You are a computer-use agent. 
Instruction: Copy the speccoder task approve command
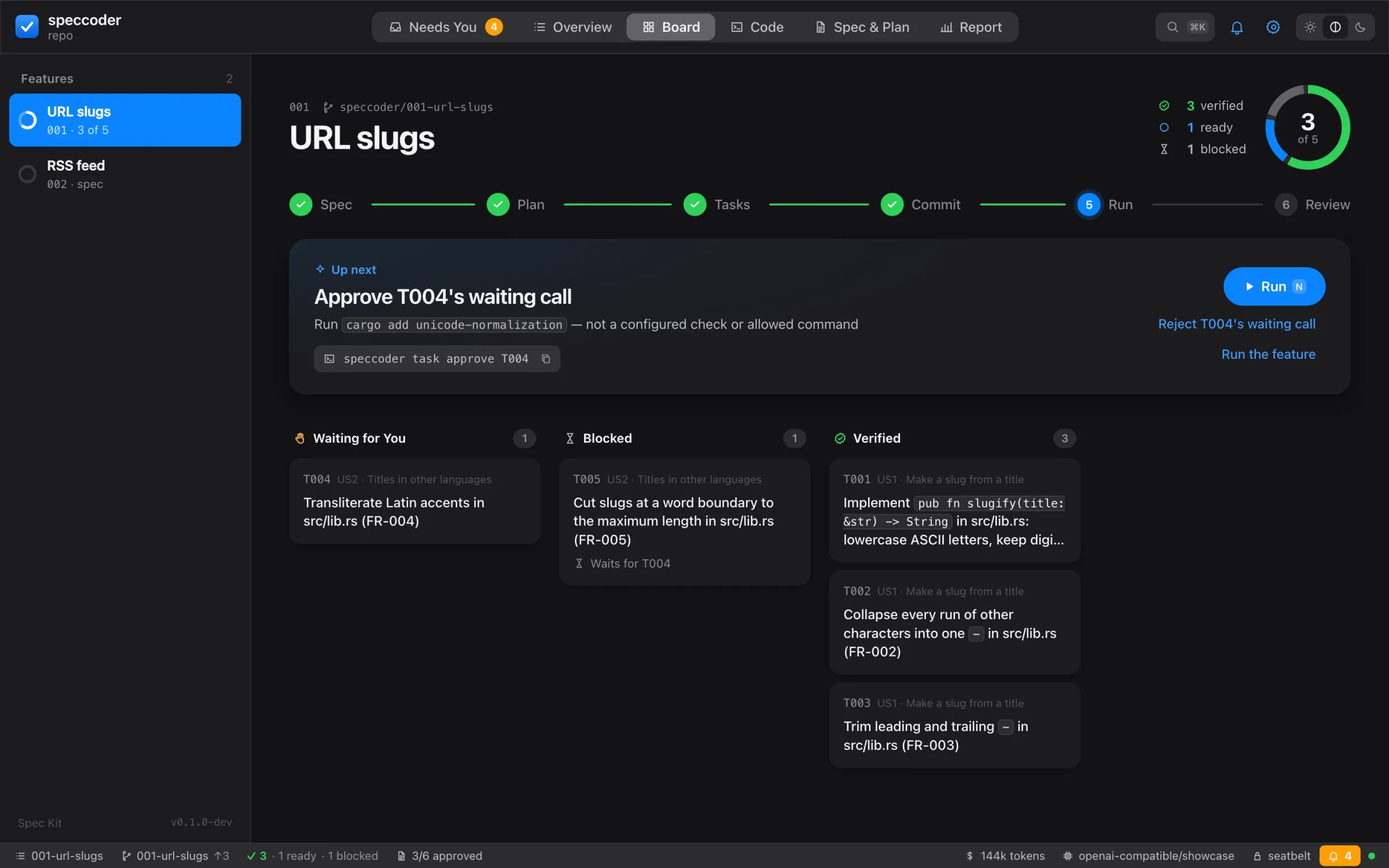click(546, 359)
